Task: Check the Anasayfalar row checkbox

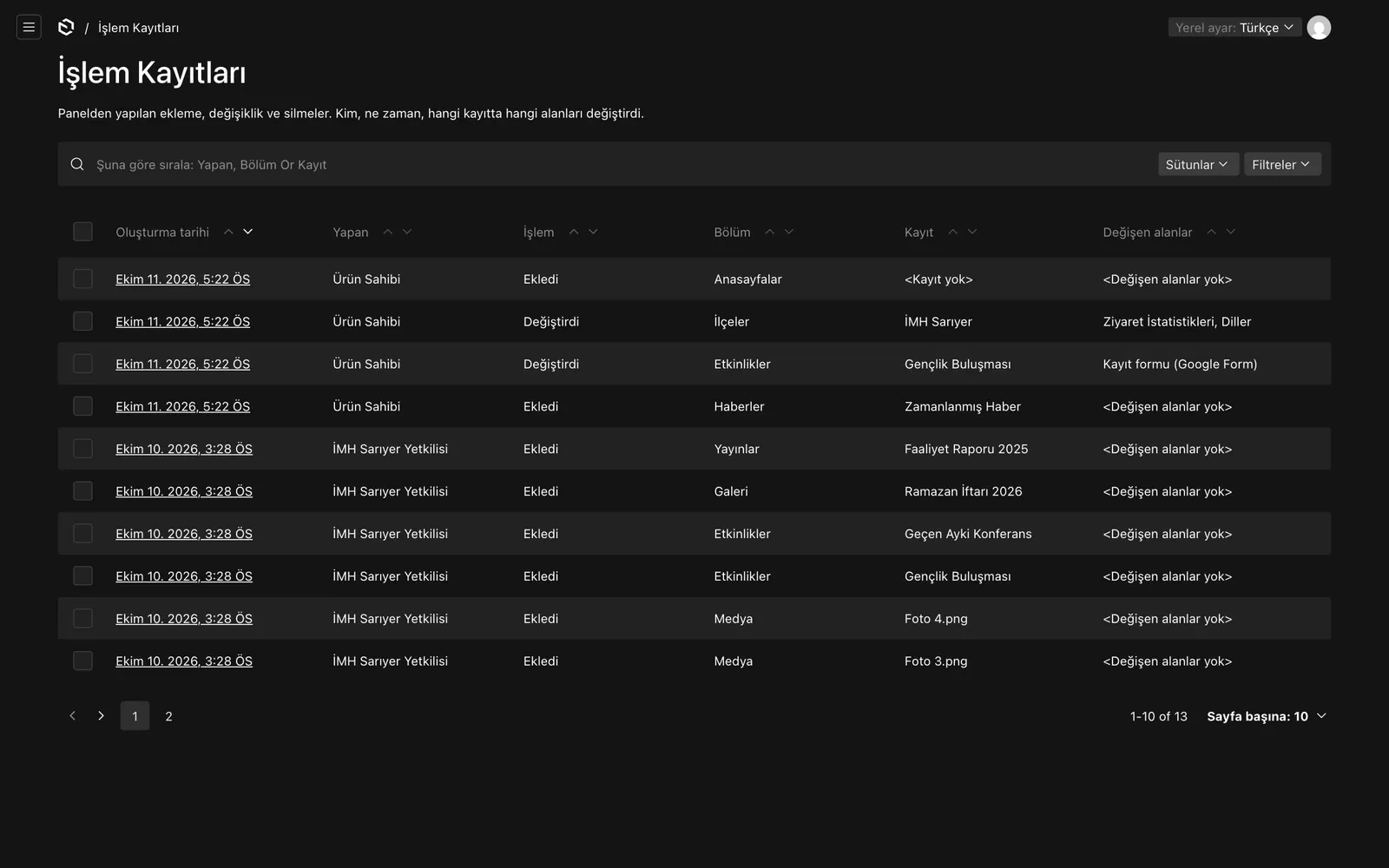Action: click(82, 279)
